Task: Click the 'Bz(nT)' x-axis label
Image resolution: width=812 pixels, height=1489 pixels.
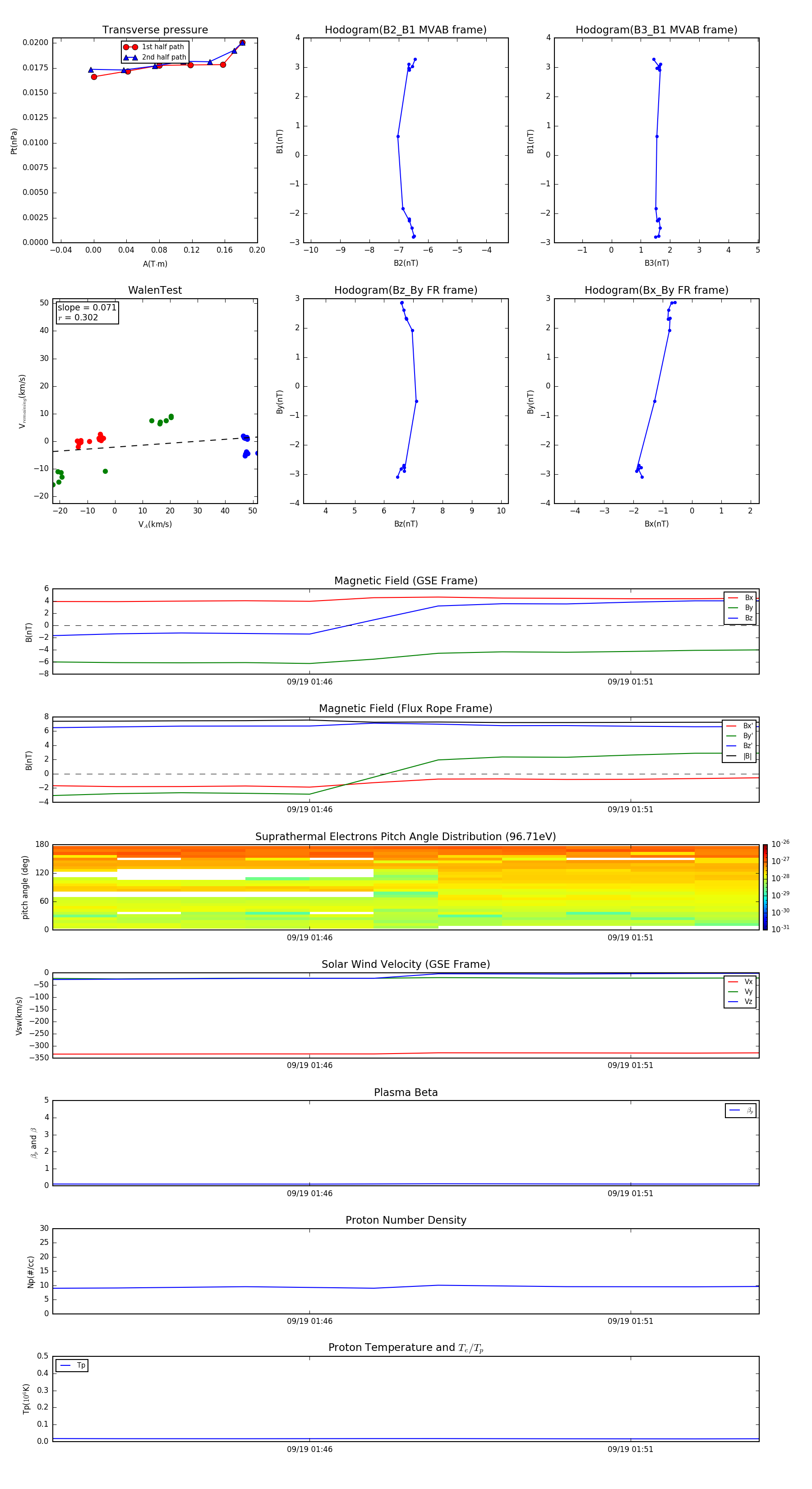Action: (x=406, y=524)
